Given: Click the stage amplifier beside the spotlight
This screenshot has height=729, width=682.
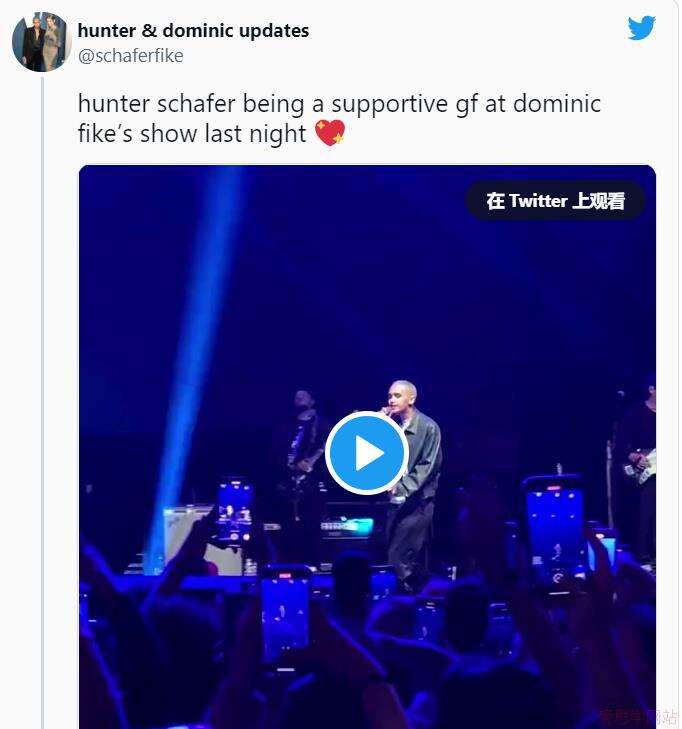Looking at the screenshot, I should 190,535.
